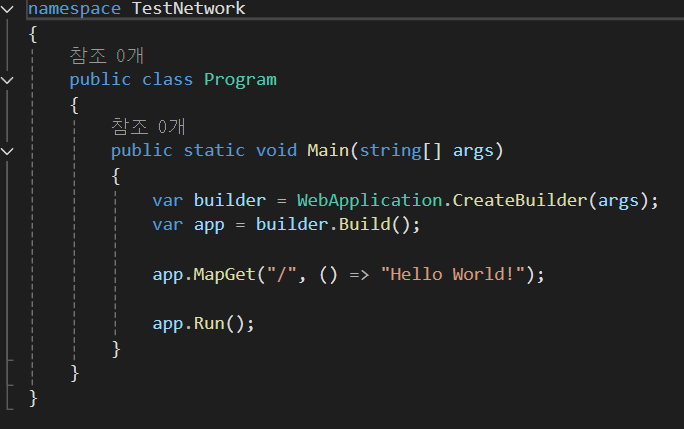Viewport: 684px width, 429px height.
Task: Click the Run method call
Action: click(209, 324)
